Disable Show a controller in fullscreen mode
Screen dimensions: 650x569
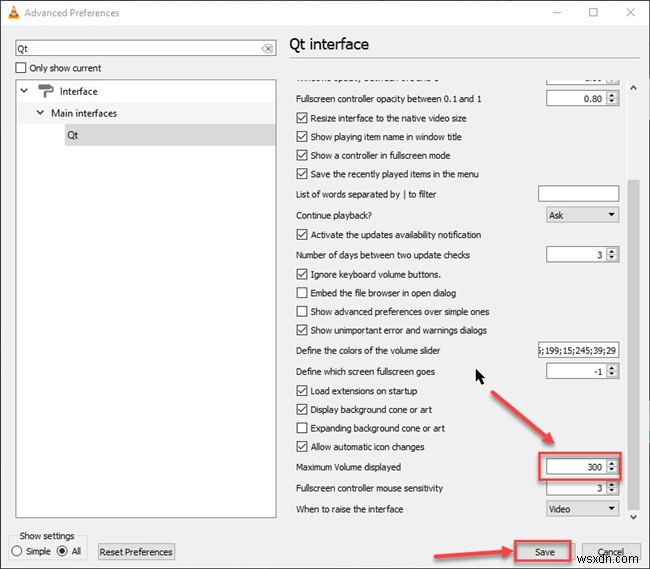[302, 155]
